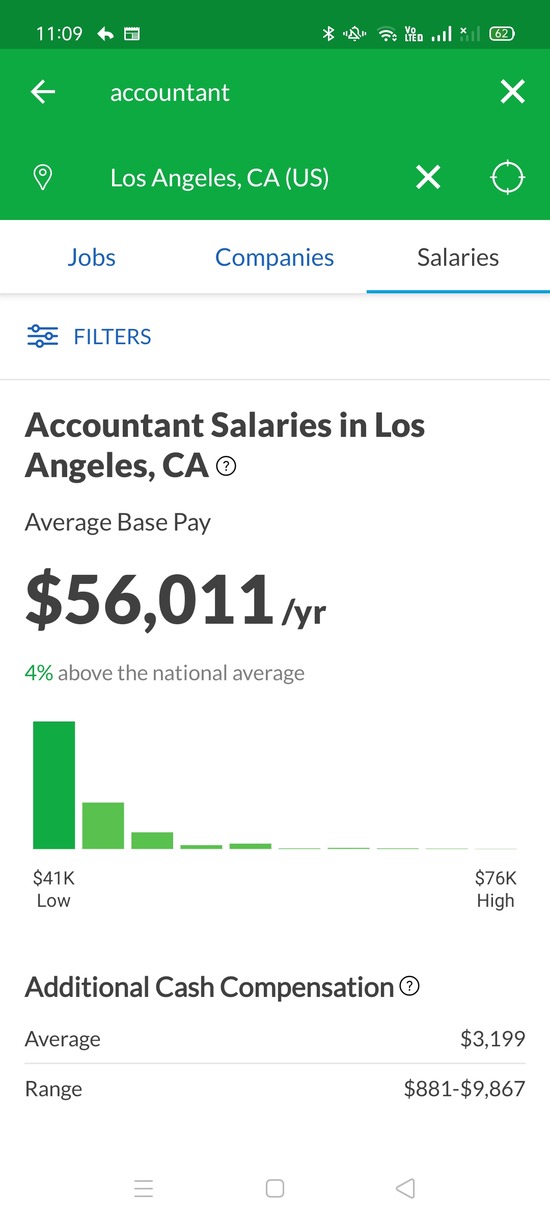Tap the second salary histogram bar
The image size is (550, 1222).
tap(103, 826)
